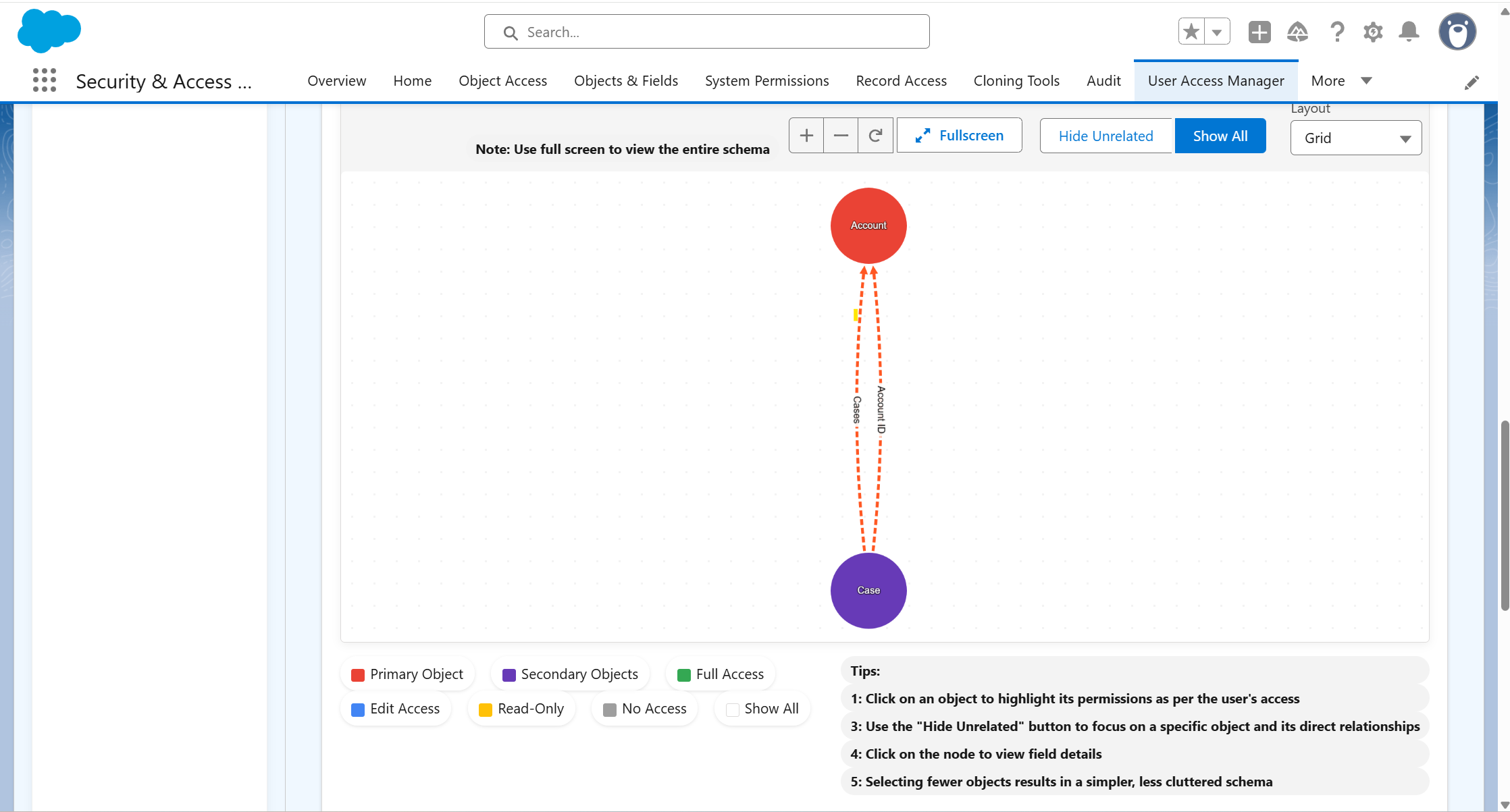
Task: Open the notifications bell
Action: (x=1409, y=32)
